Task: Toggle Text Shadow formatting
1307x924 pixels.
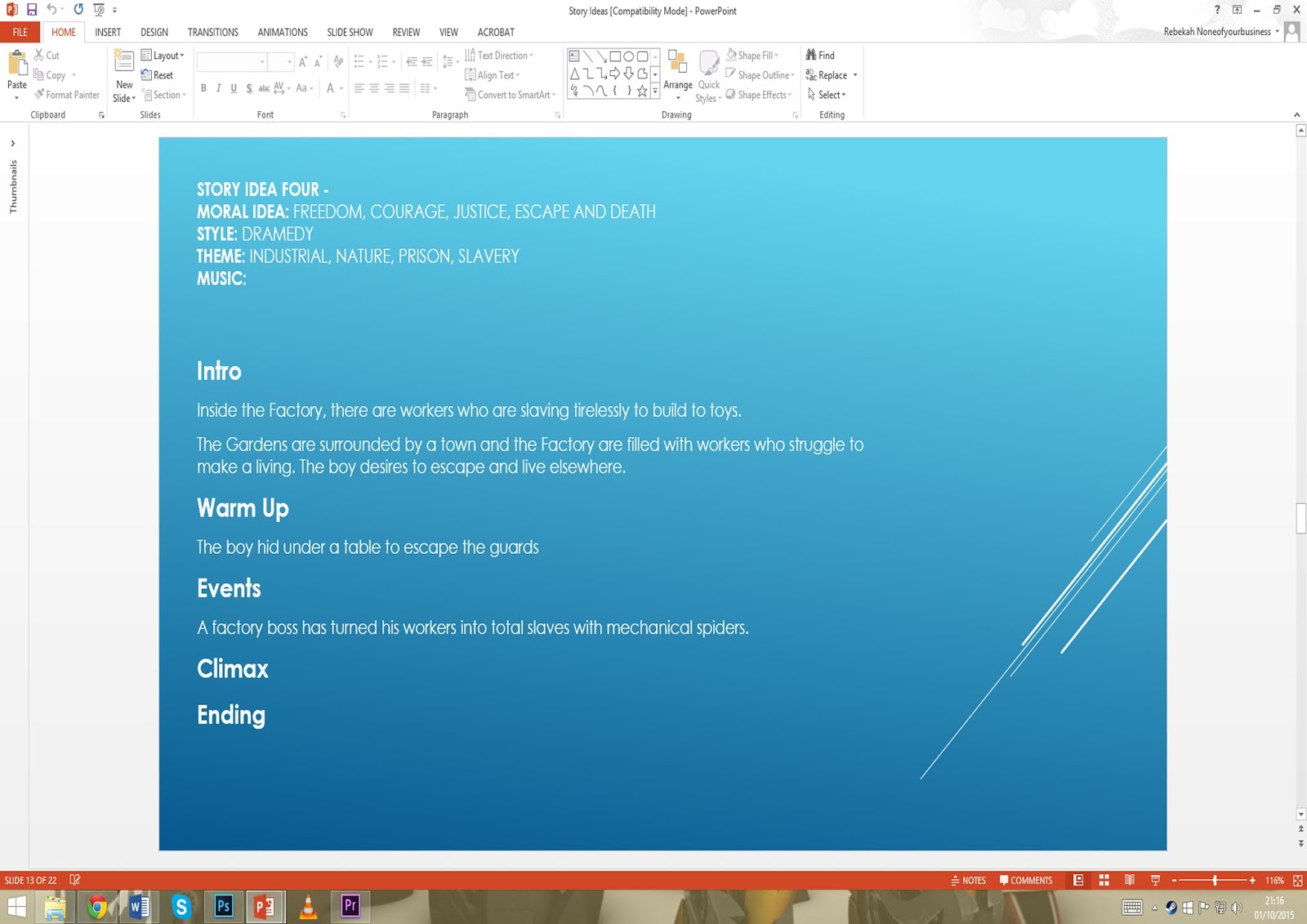Action: click(249, 88)
